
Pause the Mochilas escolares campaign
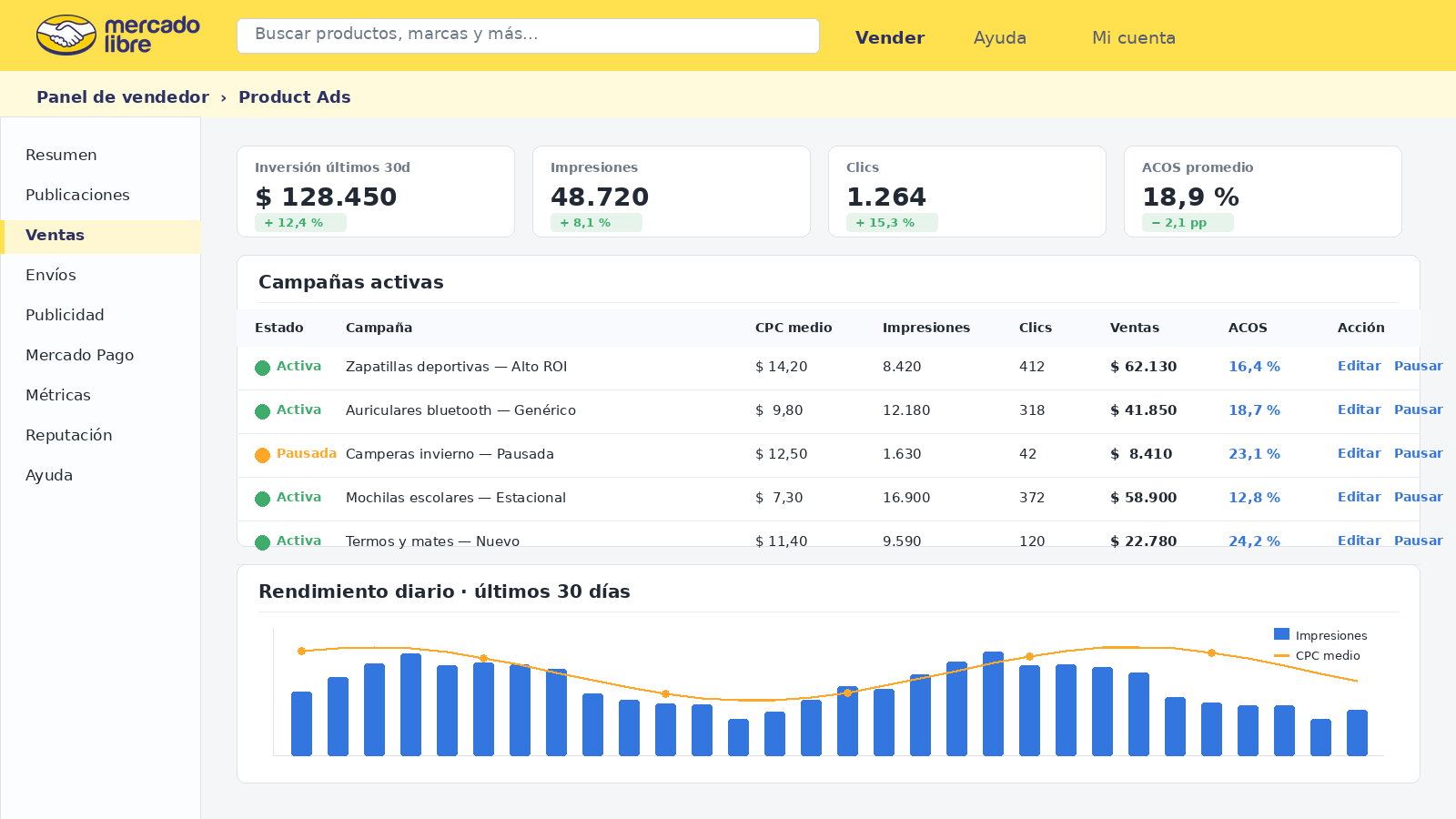pyautogui.click(x=1418, y=497)
